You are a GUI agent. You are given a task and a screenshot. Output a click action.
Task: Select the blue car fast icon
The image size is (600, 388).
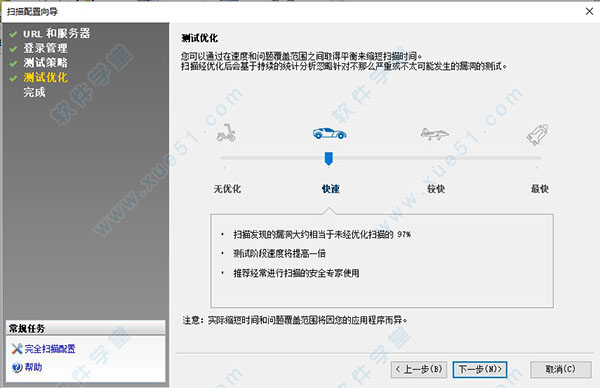(x=329, y=133)
